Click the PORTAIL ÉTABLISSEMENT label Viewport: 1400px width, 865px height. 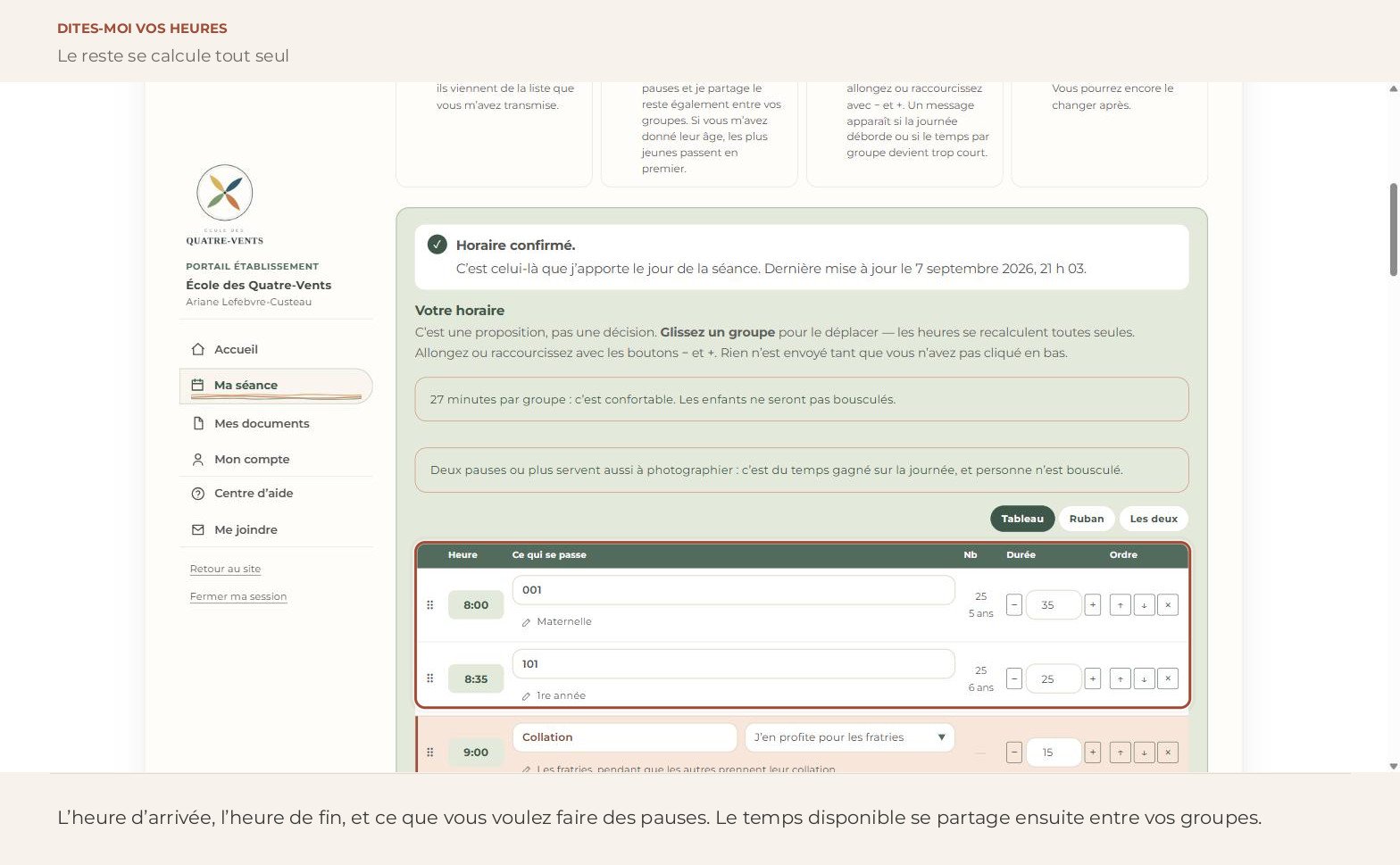252,266
